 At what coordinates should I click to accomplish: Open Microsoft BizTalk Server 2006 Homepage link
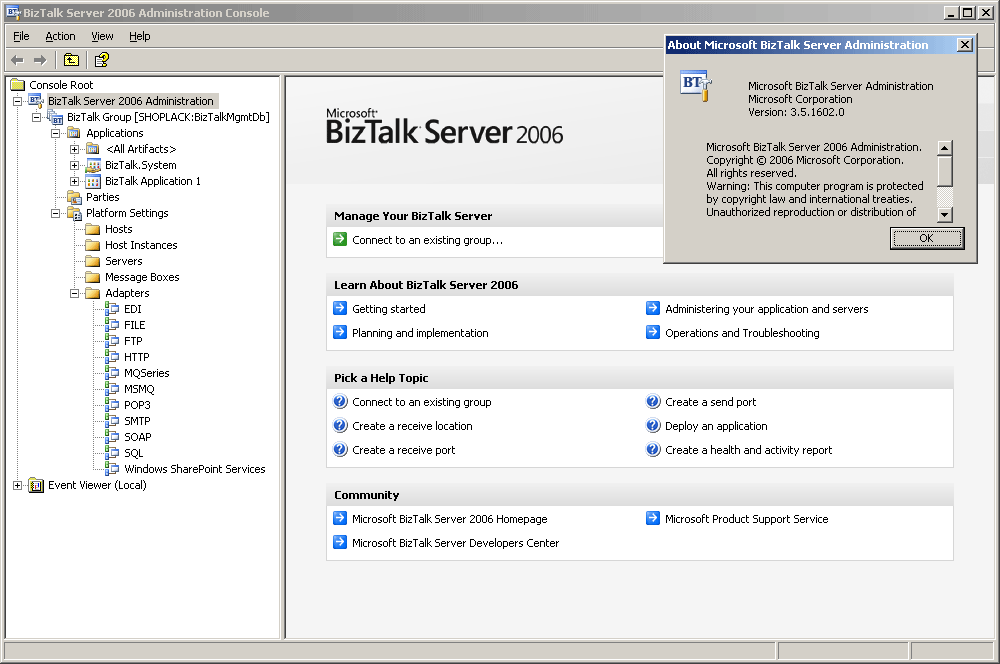click(450, 519)
